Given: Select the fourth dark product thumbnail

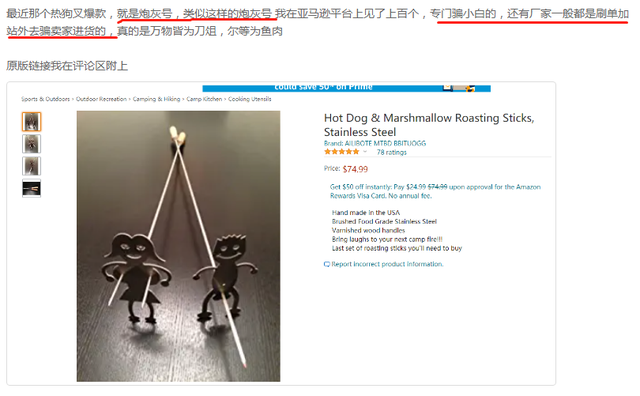Looking at the screenshot, I should pos(31,188).
